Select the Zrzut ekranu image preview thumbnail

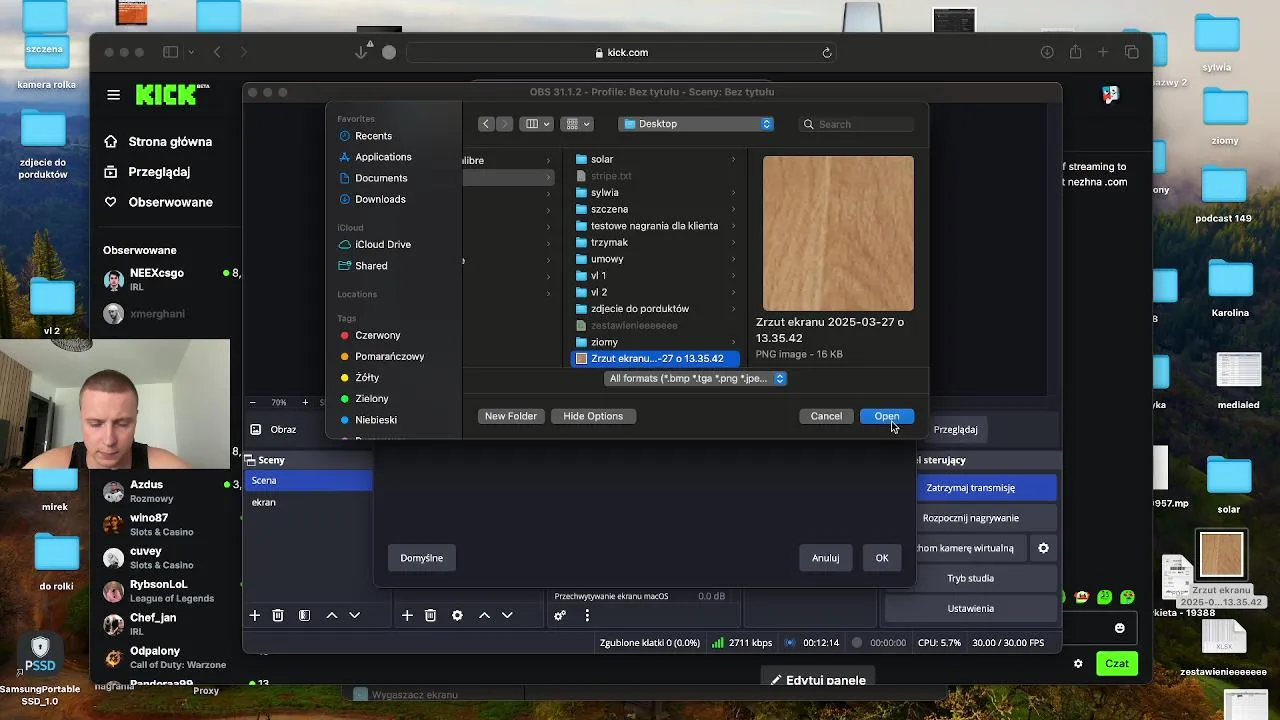point(838,233)
